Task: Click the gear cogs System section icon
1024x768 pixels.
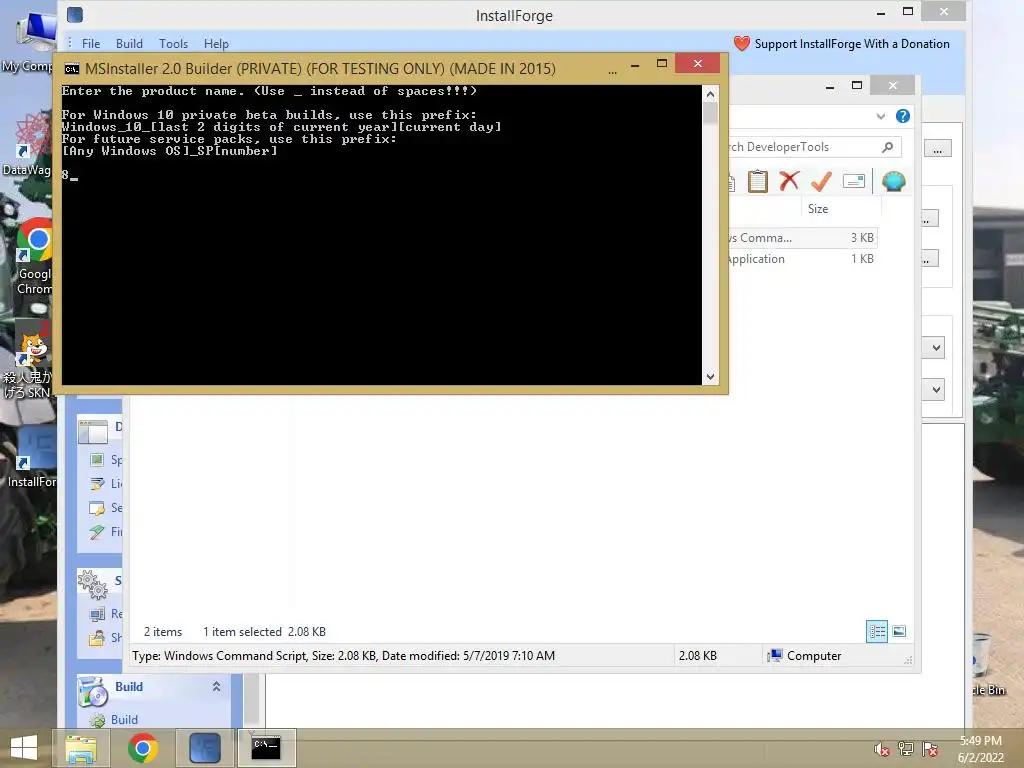Action: pos(93,584)
